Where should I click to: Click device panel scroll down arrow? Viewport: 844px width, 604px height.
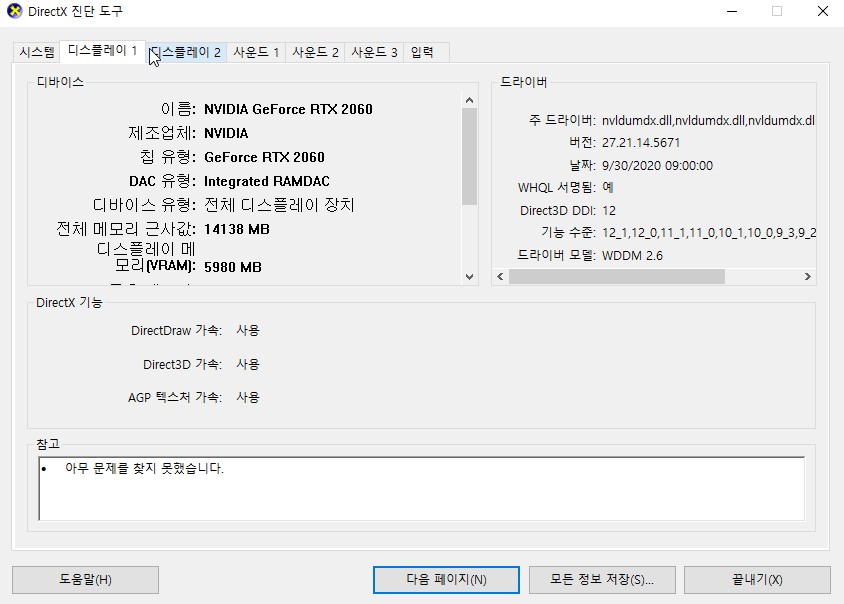coord(469,277)
